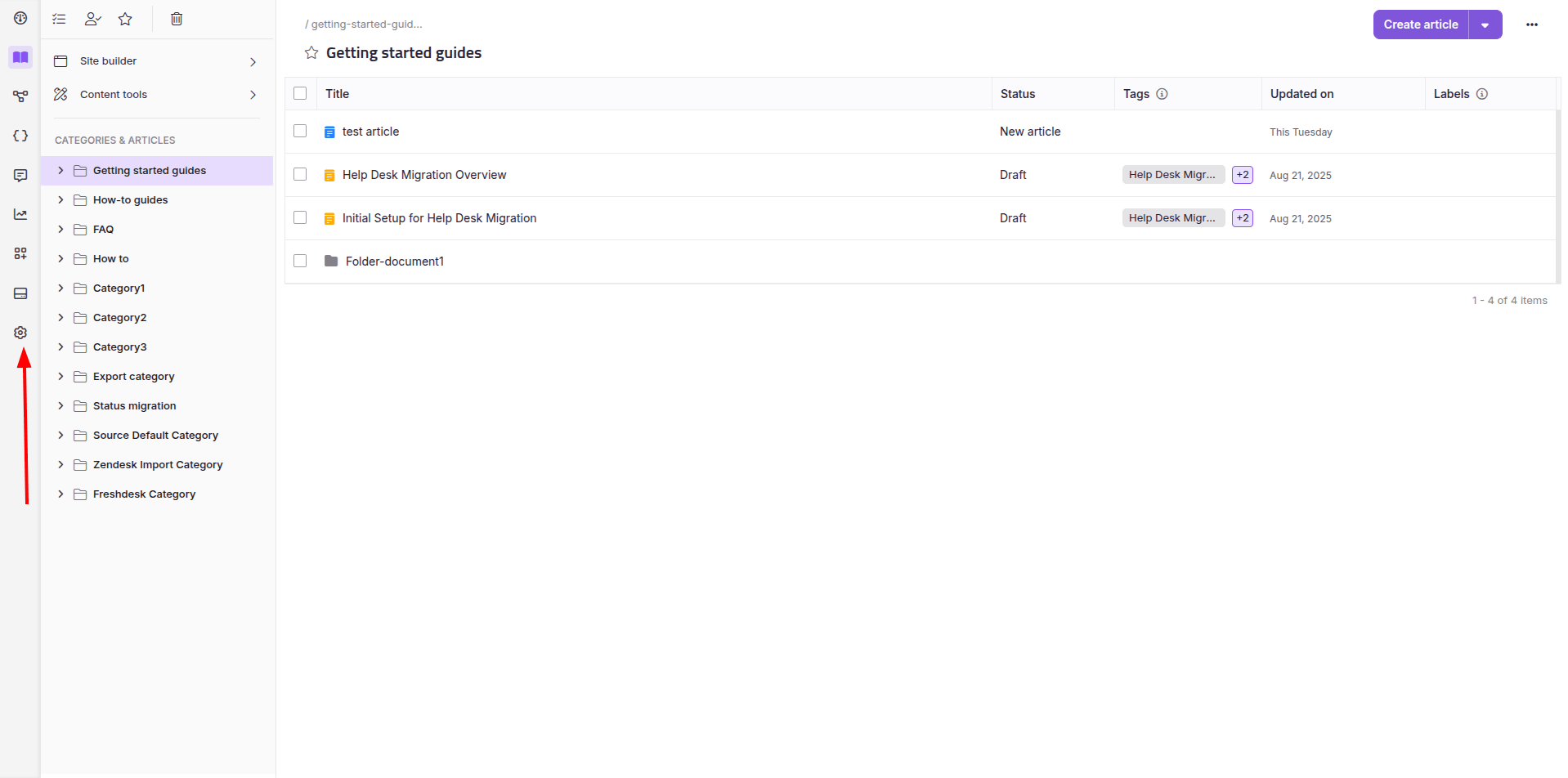This screenshot has height=778, width=1568.
Task: Expand the Content tools chevron
Action: pos(253,95)
